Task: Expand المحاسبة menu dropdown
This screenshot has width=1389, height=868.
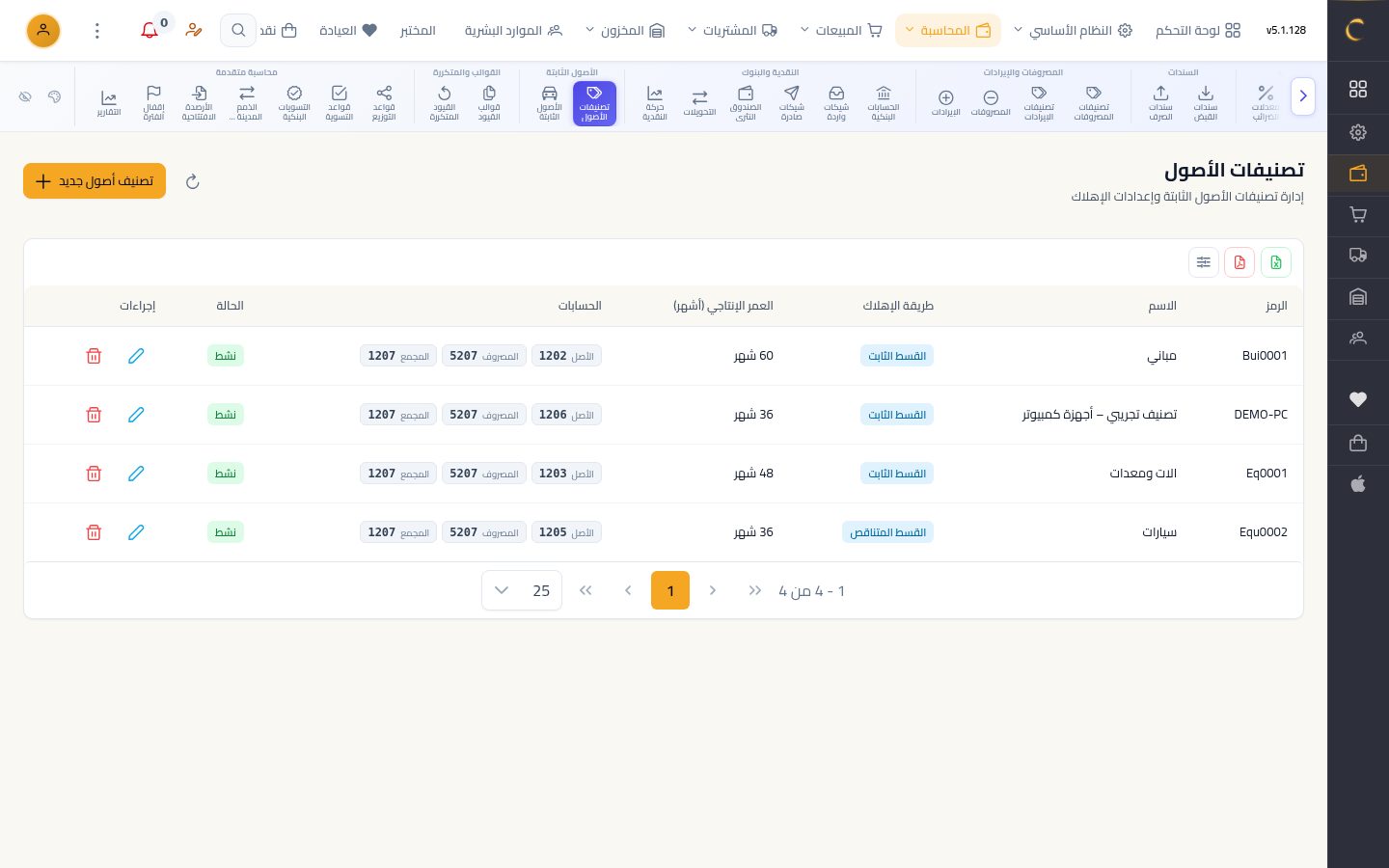Action: tap(948, 31)
